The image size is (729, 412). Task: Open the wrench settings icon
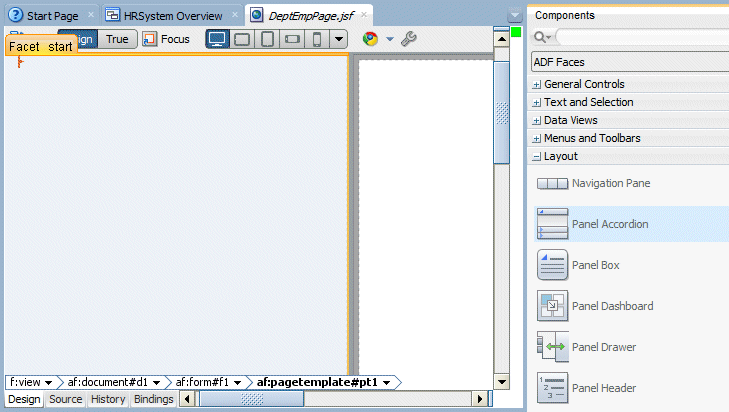(x=409, y=39)
